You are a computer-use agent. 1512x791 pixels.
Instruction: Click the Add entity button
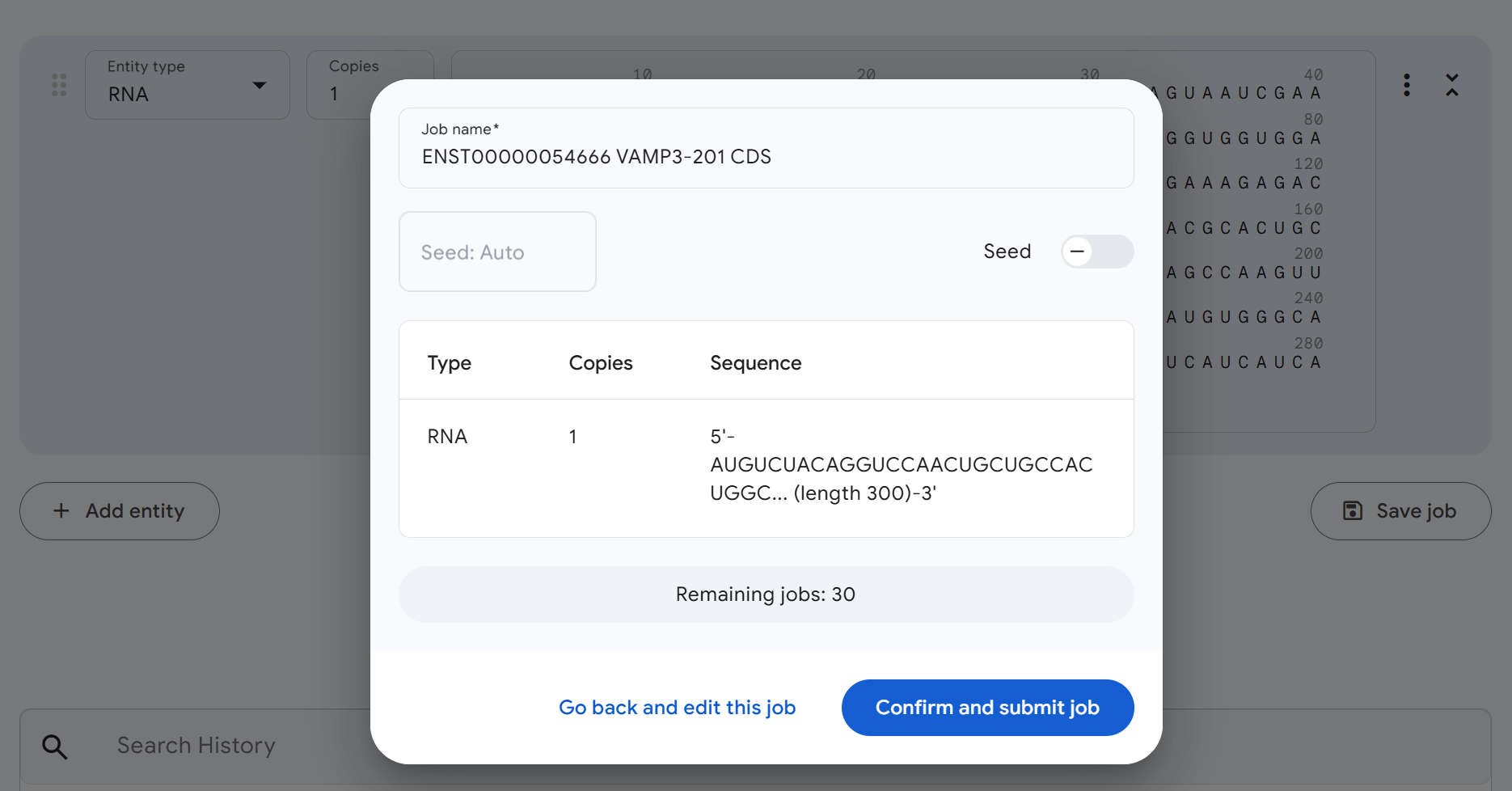(120, 511)
